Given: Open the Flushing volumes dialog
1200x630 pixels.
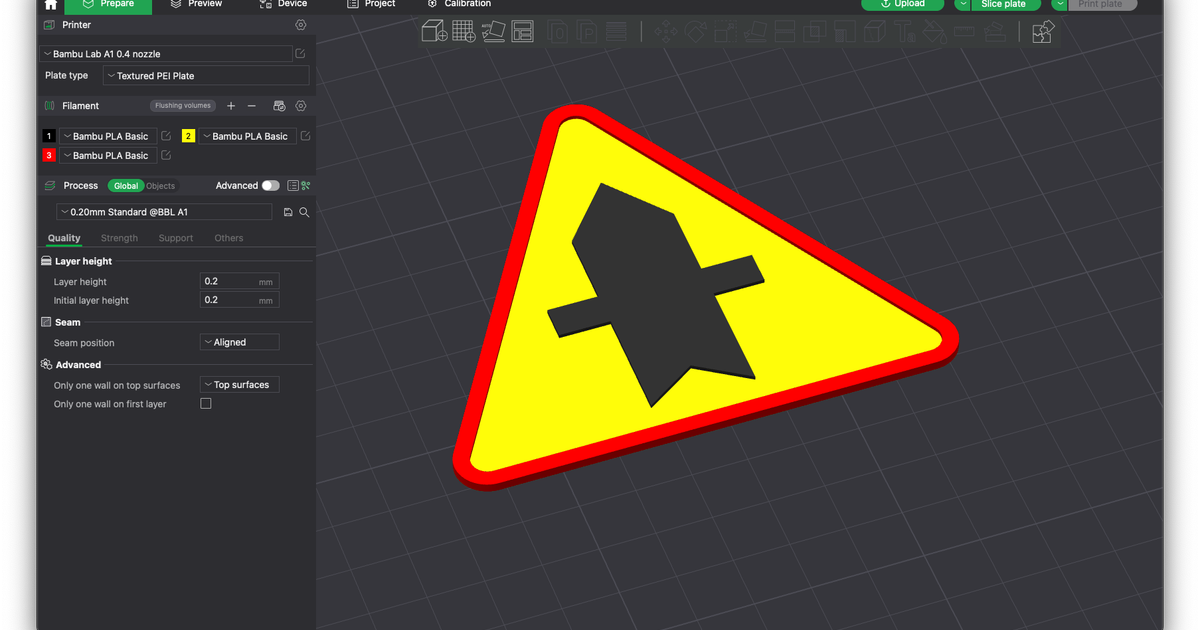Looking at the screenshot, I should [x=182, y=105].
